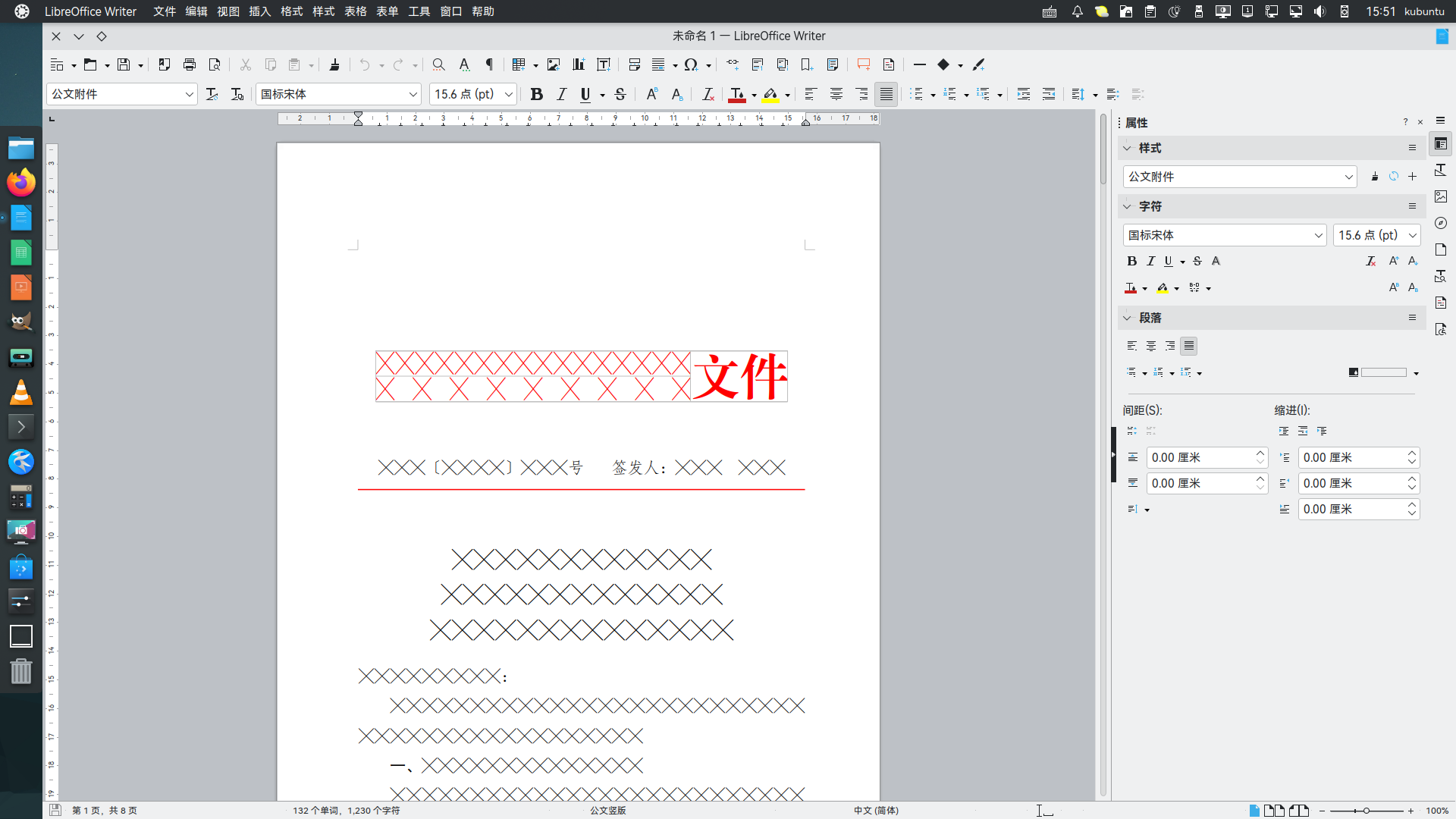Toggle formatting marks (pilcrow)

(x=489, y=65)
